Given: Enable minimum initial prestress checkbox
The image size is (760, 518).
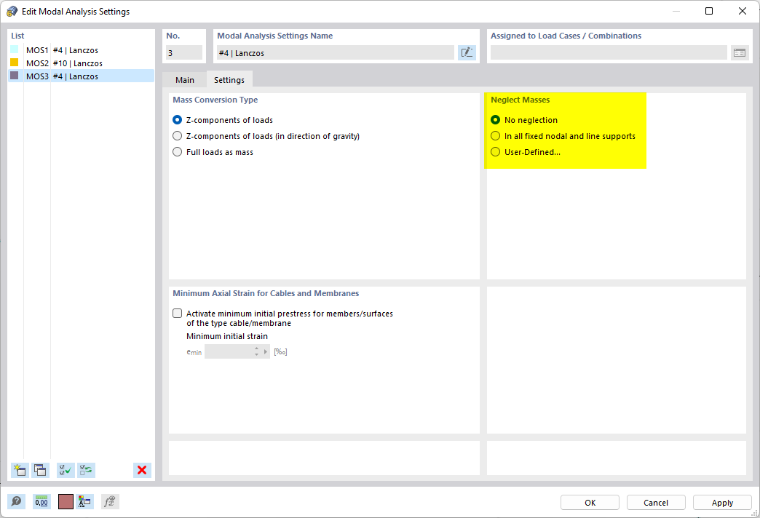Looking at the screenshot, I should coord(177,313).
